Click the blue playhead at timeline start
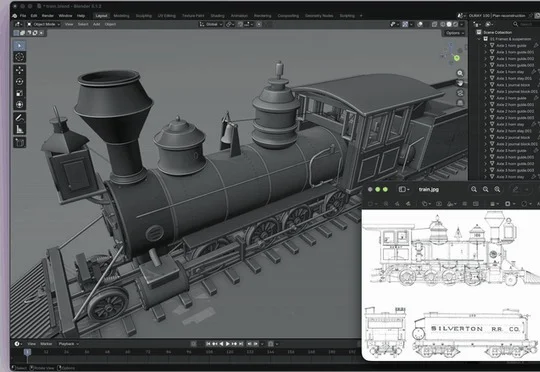This screenshot has height=372, width=540. click(27, 352)
